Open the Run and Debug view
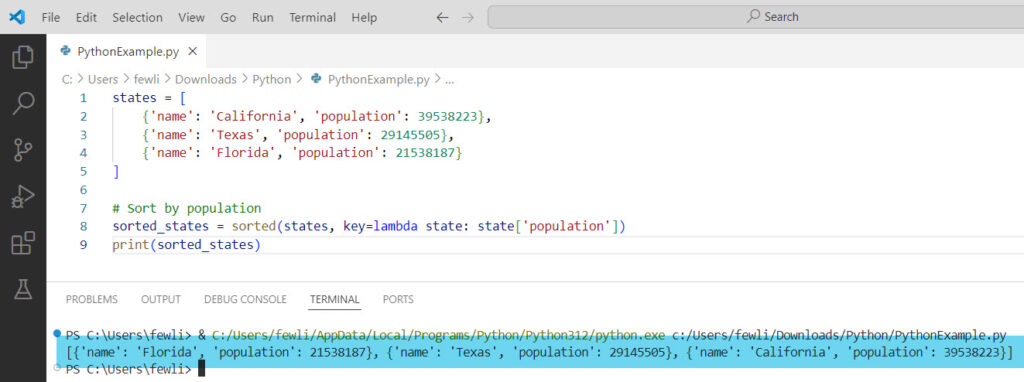Viewport: 1024px width, 382px height. coord(23,196)
